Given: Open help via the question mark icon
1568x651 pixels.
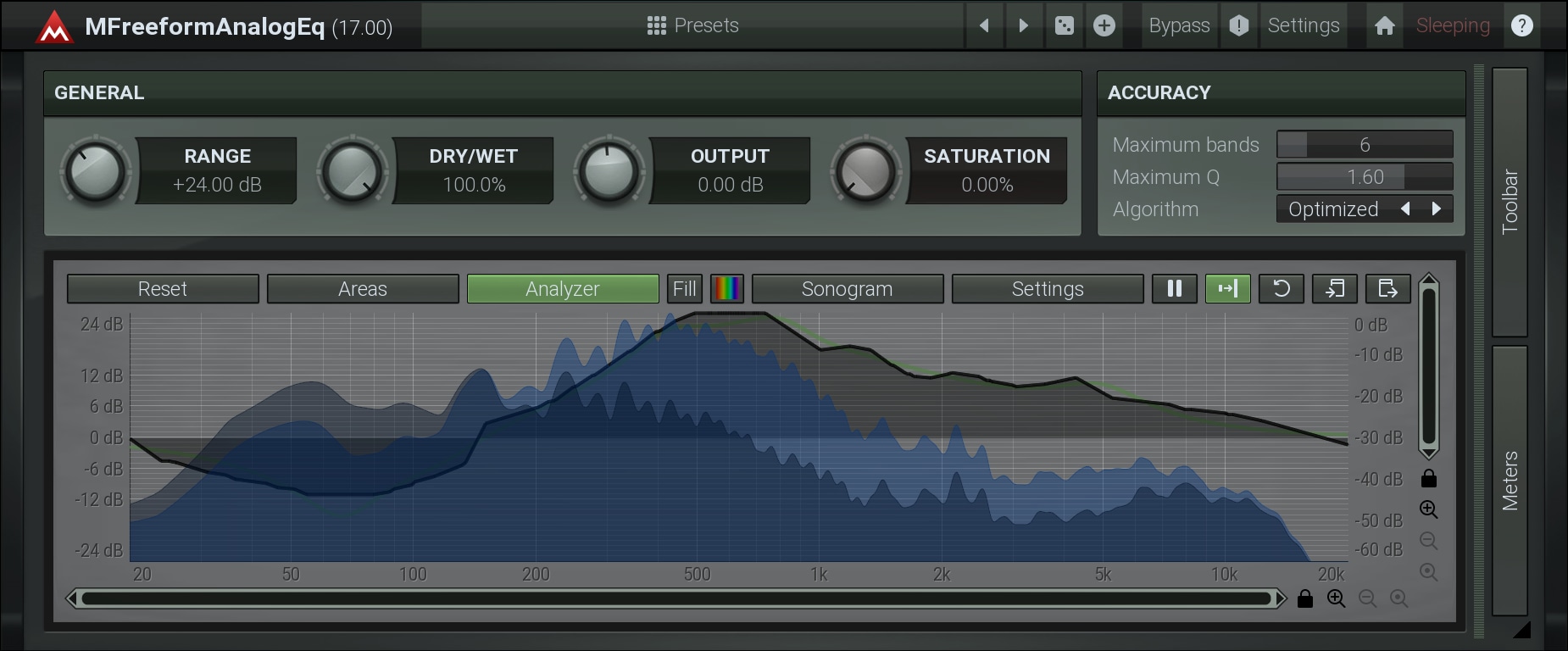Looking at the screenshot, I should (1521, 25).
